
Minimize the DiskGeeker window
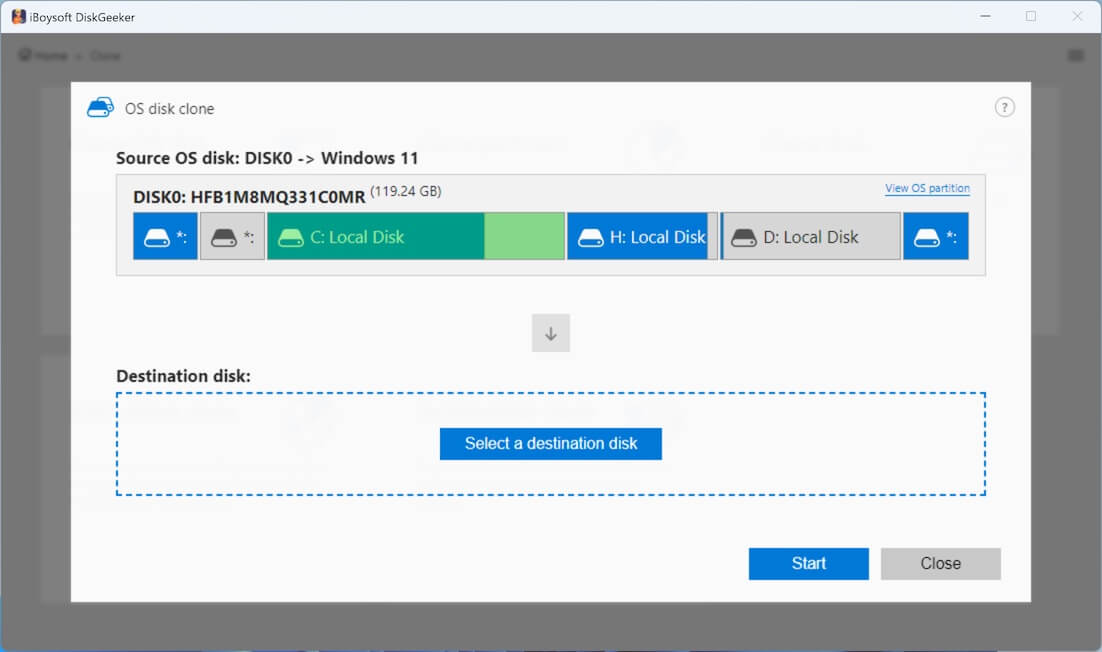click(x=985, y=16)
